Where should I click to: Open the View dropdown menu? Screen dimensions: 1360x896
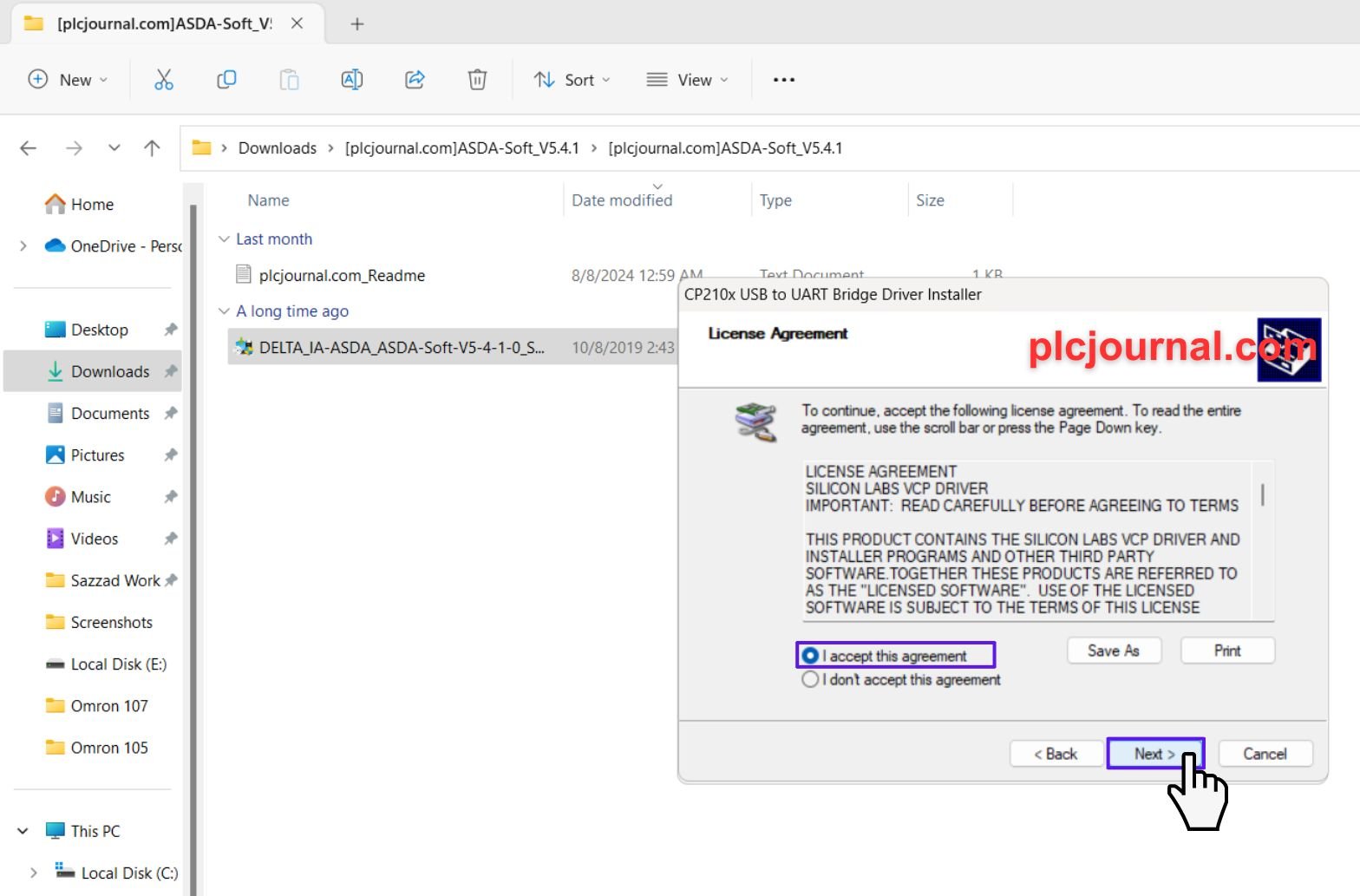point(688,80)
